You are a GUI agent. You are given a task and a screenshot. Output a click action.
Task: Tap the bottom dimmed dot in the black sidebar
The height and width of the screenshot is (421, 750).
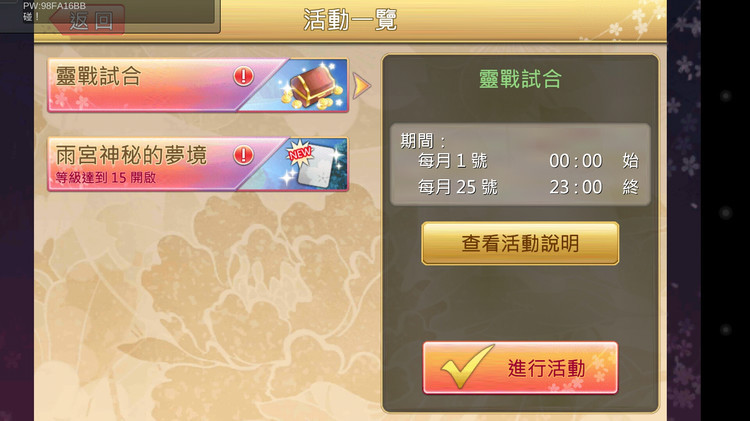pos(726,329)
